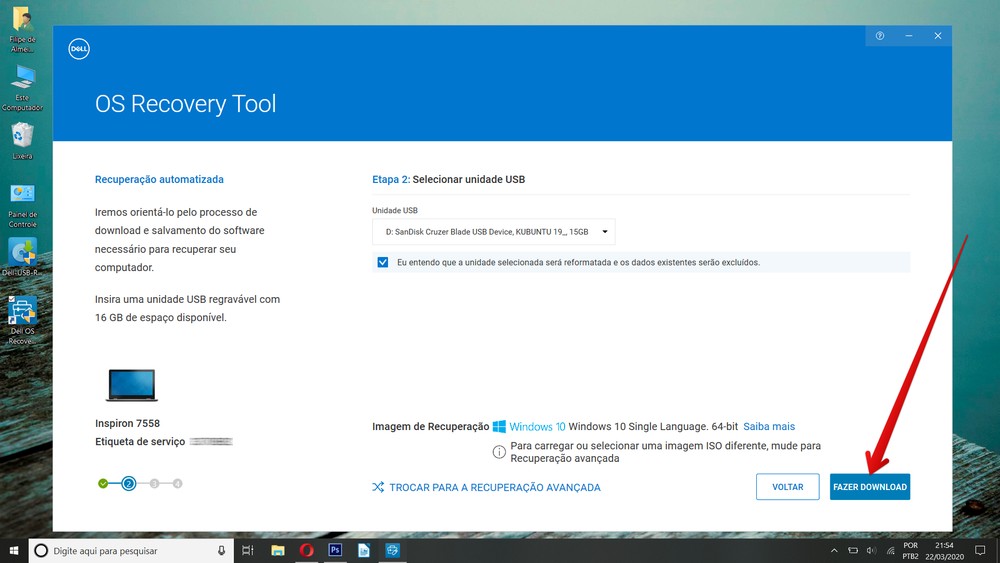
Task: Click the Recuperação automatizada heading
Action: 159,180
